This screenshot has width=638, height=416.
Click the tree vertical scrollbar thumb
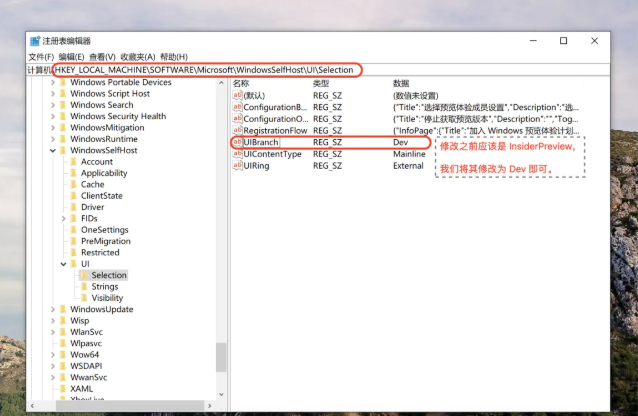[x=221, y=357]
